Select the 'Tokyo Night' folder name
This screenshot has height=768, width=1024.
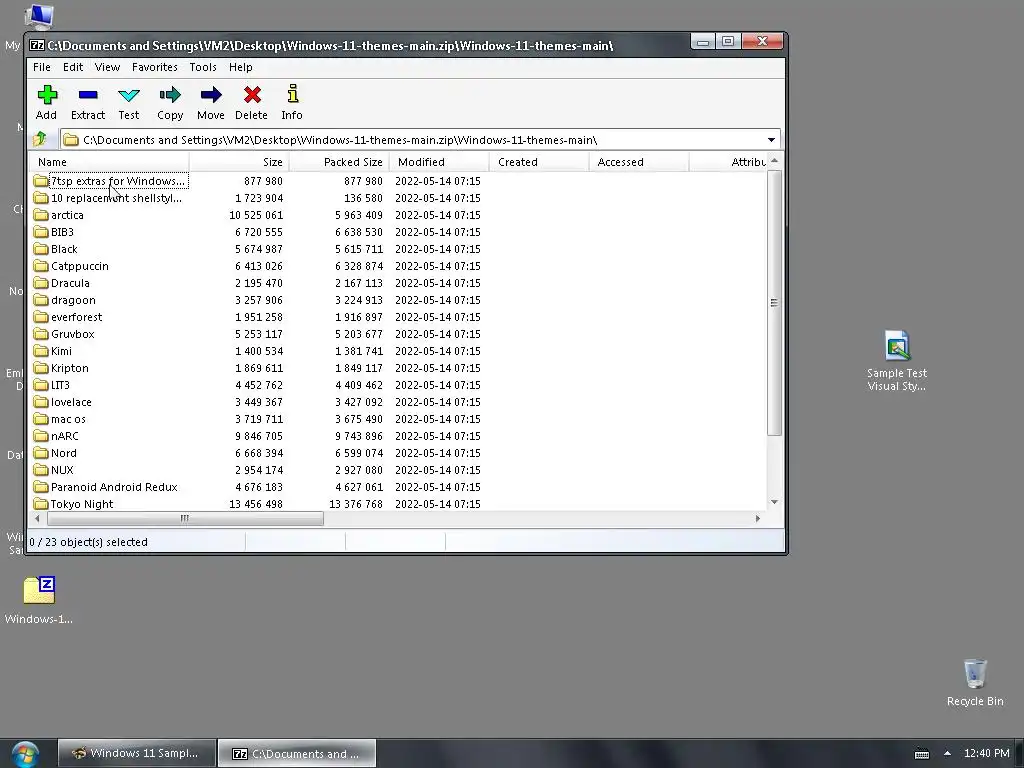(82, 504)
